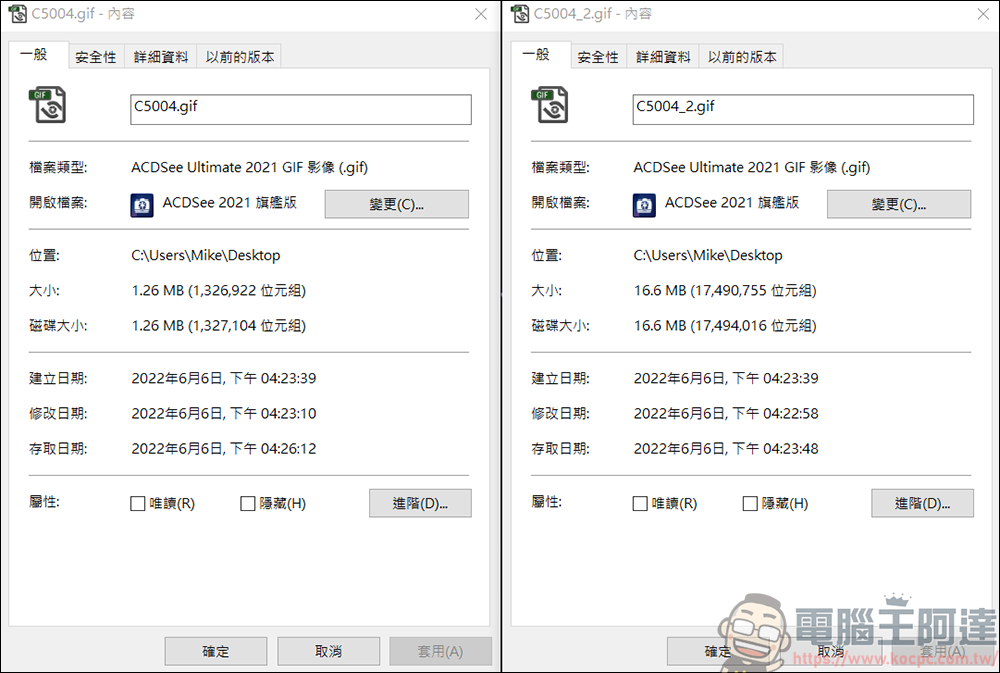Switch to 安全性 tab in C5004.gif window
The width and height of the screenshot is (1000, 673).
tap(96, 57)
